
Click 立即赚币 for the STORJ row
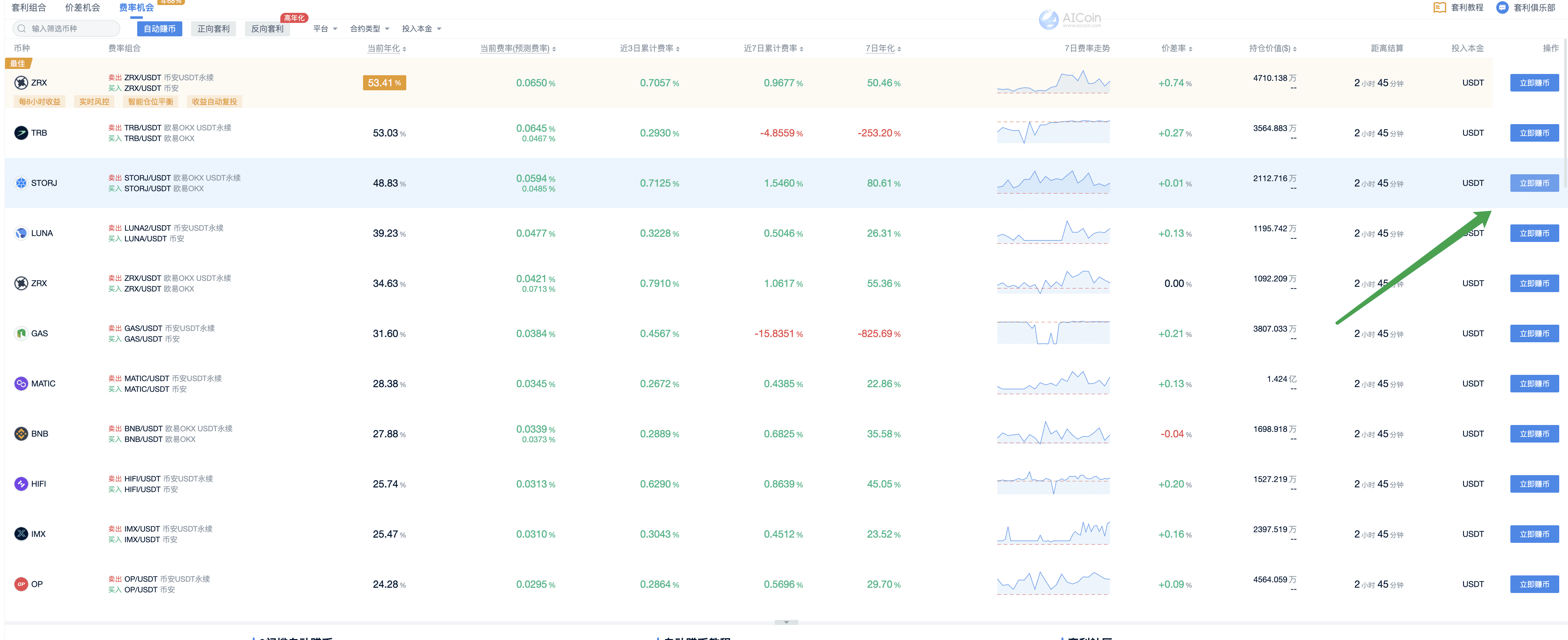point(1534,183)
